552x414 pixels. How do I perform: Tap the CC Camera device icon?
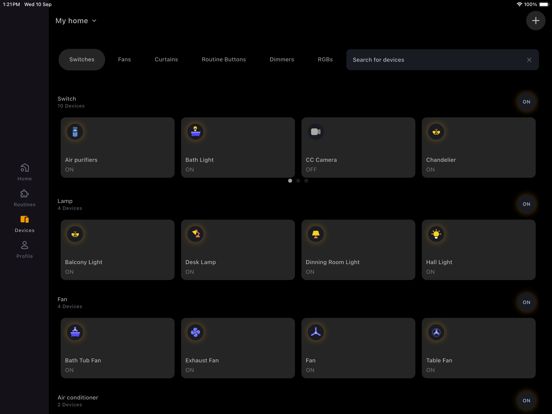316,132
